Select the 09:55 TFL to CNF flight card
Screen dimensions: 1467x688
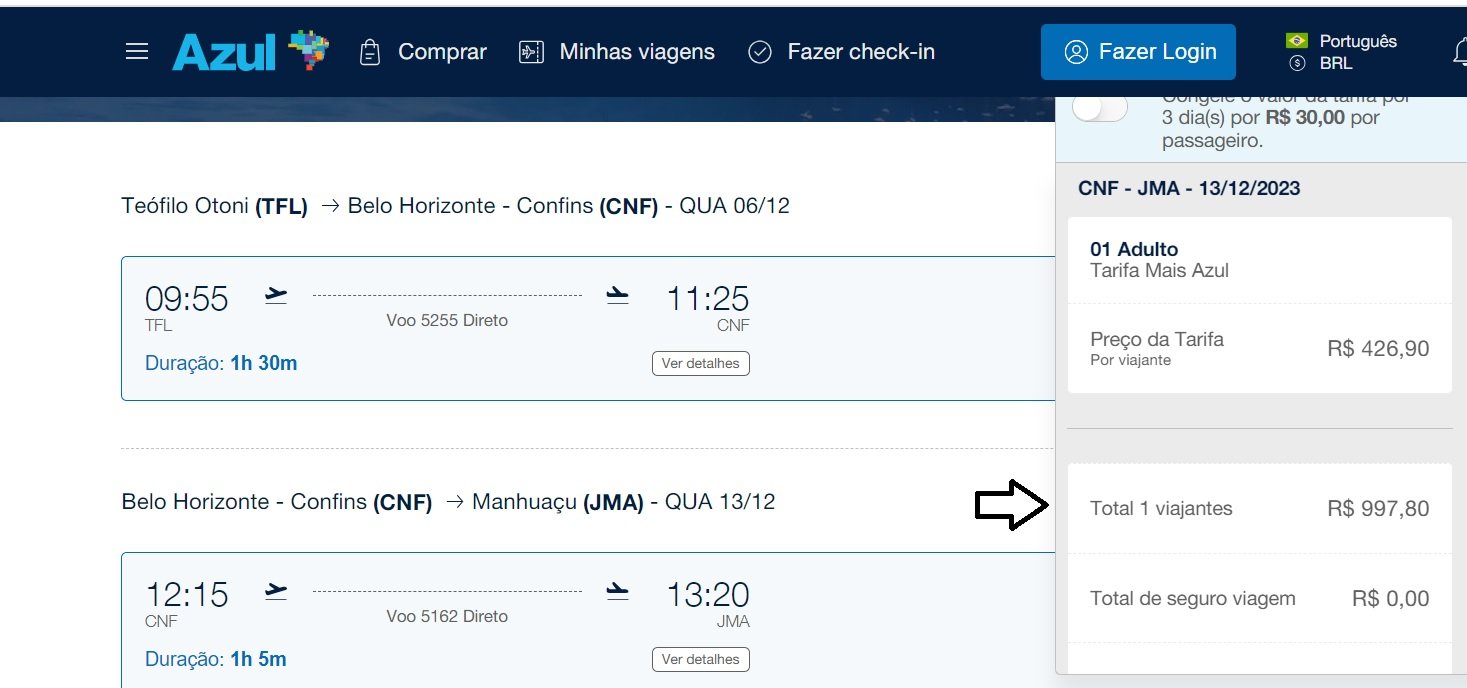point(588,328)
